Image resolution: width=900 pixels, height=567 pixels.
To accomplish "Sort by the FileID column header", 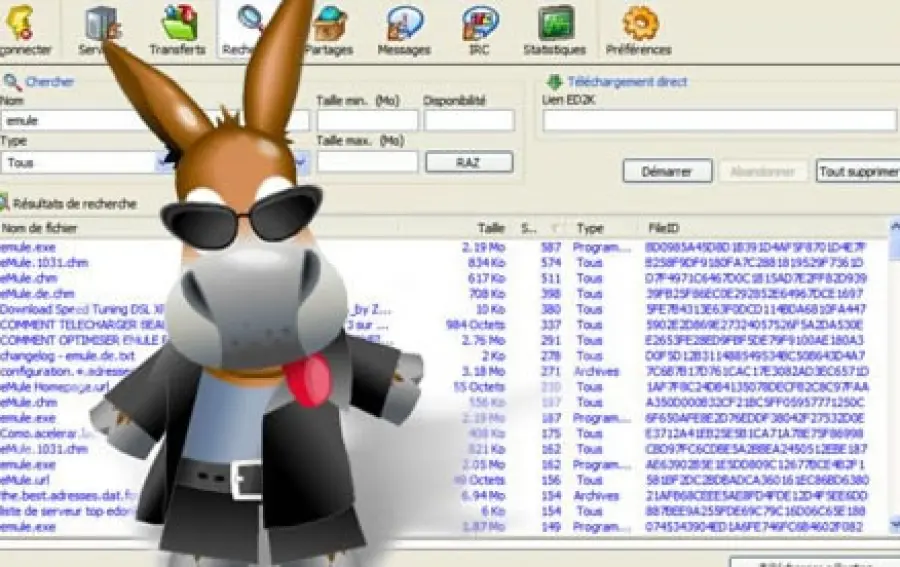I will pos(664,228).
